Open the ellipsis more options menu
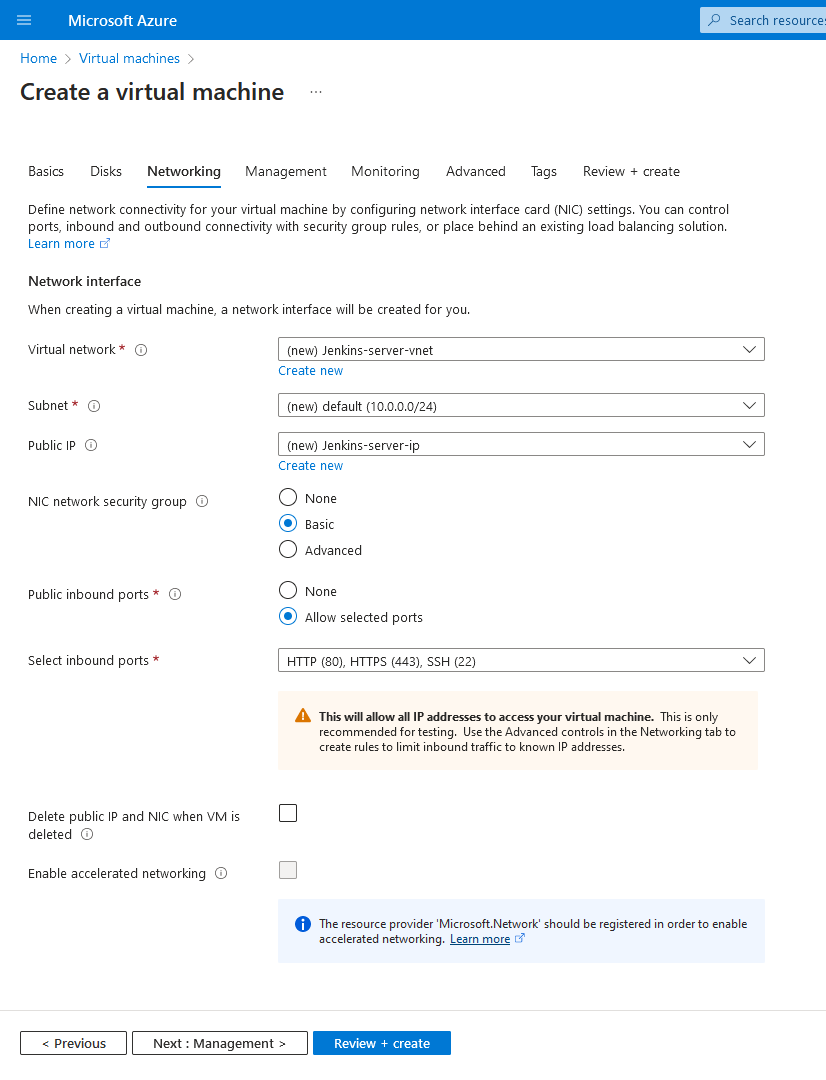Image resolution: width=826 pixels, height=1080 pixels. pyautogui.click(x=316, y=92)
